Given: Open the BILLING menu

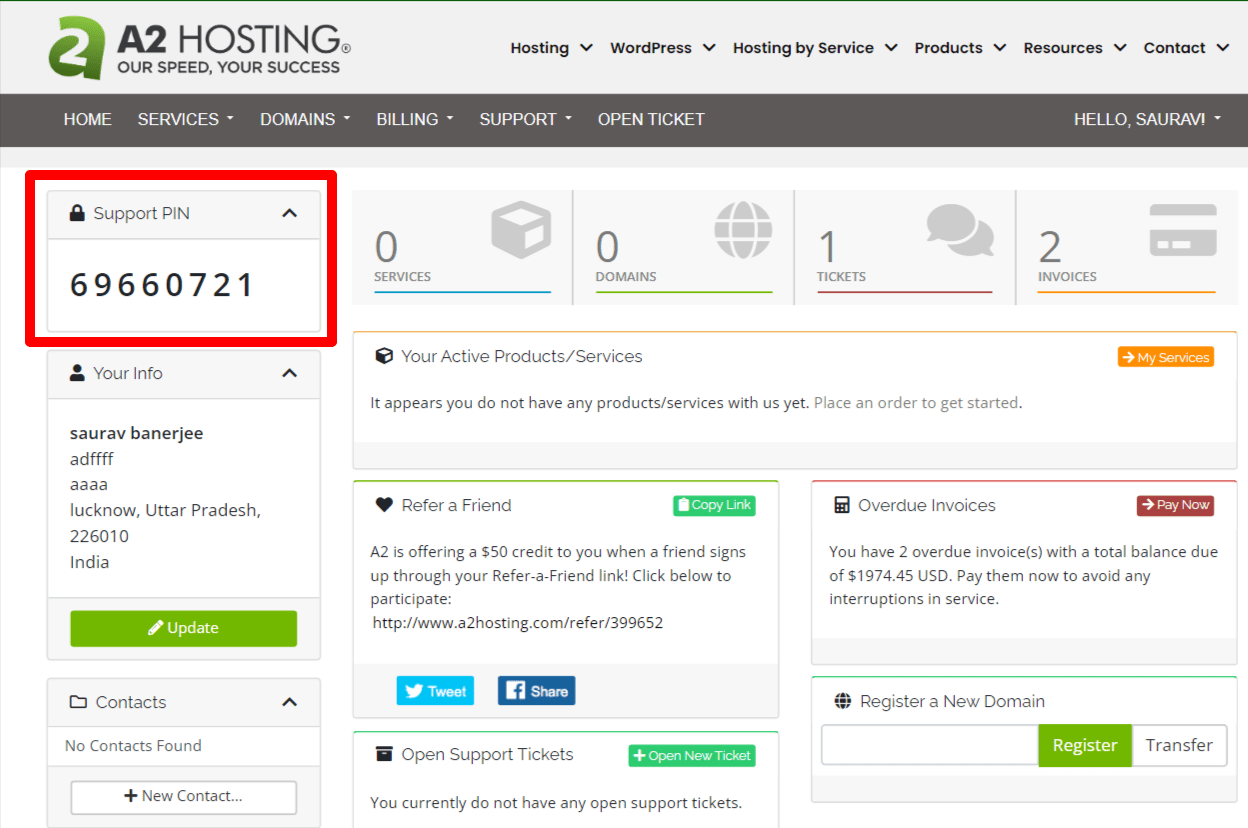Looking at the screenshot, I should [414, 119].
